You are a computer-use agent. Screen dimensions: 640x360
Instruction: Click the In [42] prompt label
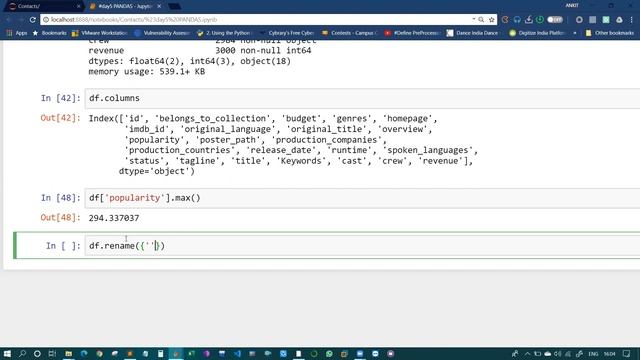click(60, 98)
